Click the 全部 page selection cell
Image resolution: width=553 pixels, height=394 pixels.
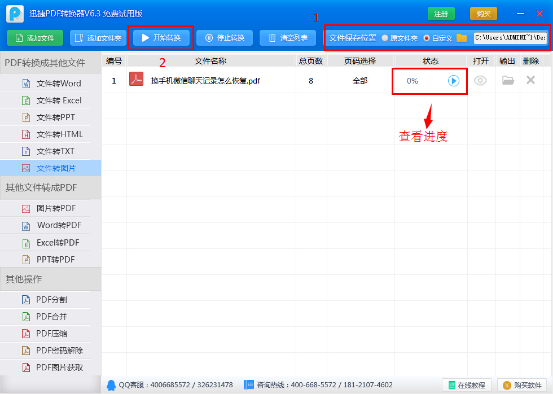(x=360, y=81)
